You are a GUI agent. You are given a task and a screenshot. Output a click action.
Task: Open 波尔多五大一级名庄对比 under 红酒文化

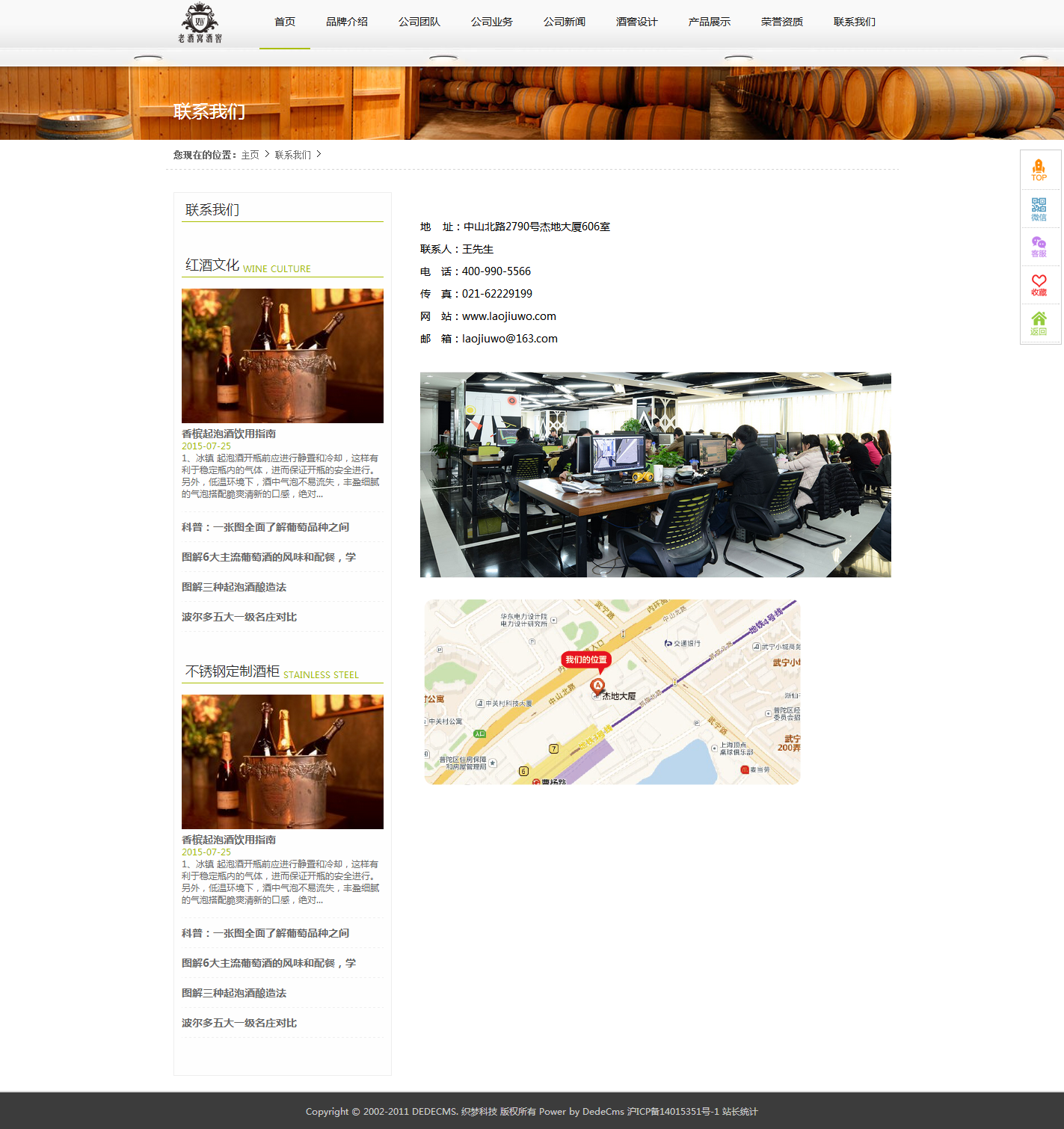coord(239,617)
